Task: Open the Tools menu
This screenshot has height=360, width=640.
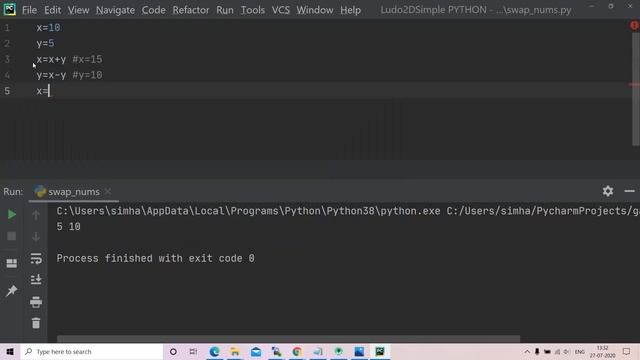Action: (x=252, y=10)
